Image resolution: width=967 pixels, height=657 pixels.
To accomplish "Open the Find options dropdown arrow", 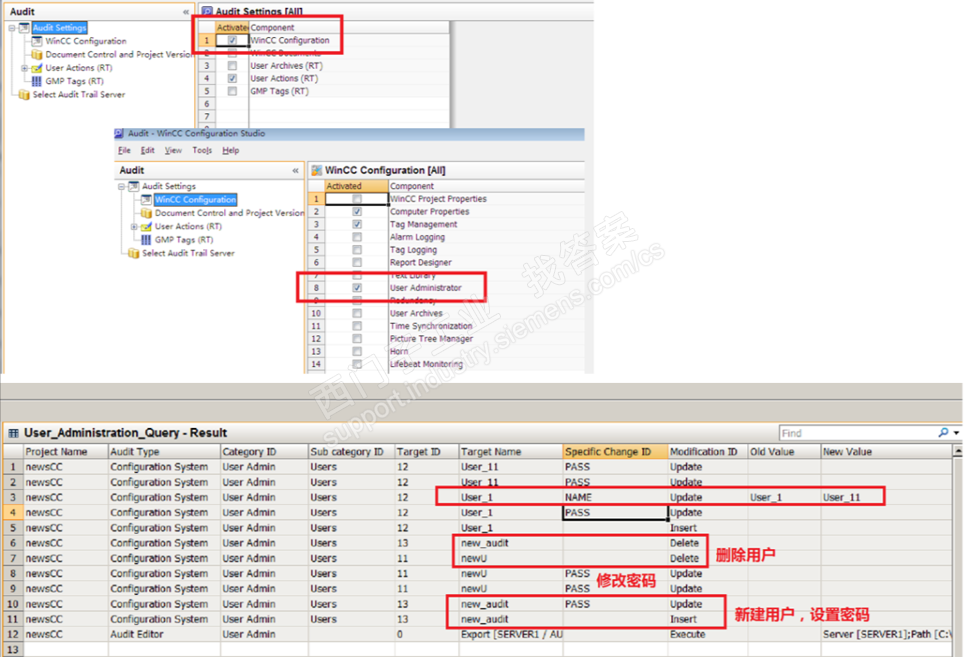I will (x=956, y=433).
